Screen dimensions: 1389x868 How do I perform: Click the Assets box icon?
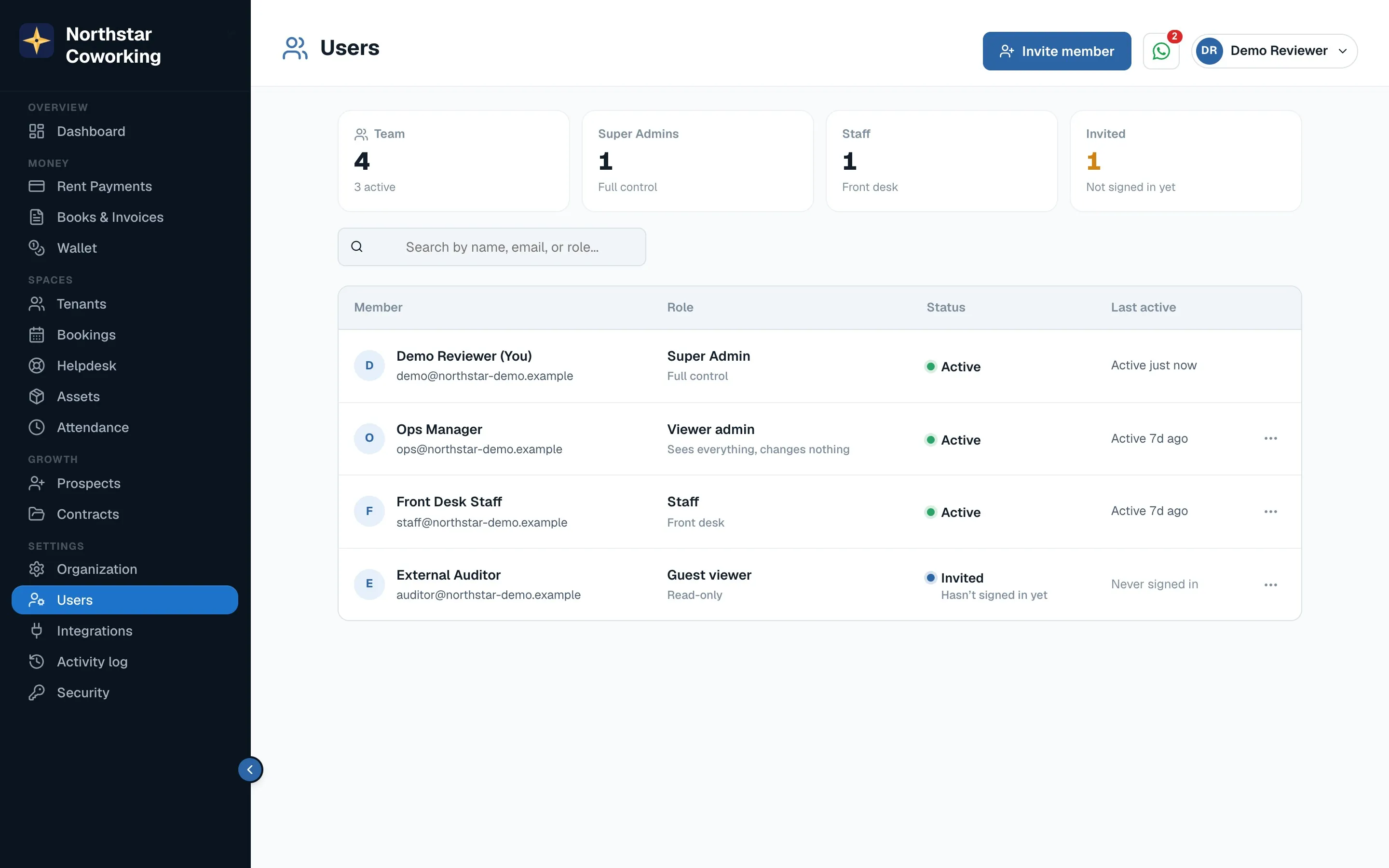37,397
